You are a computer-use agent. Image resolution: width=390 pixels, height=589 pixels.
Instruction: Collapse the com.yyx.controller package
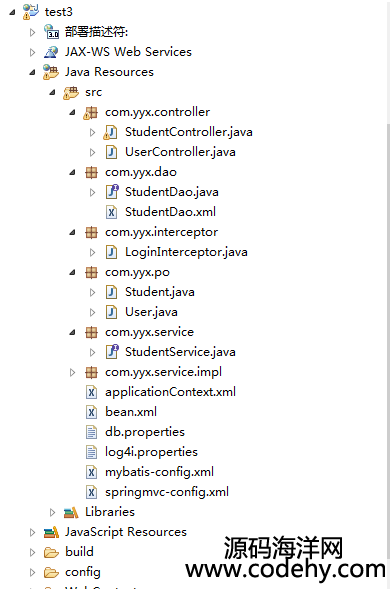(x=72, y=112)
